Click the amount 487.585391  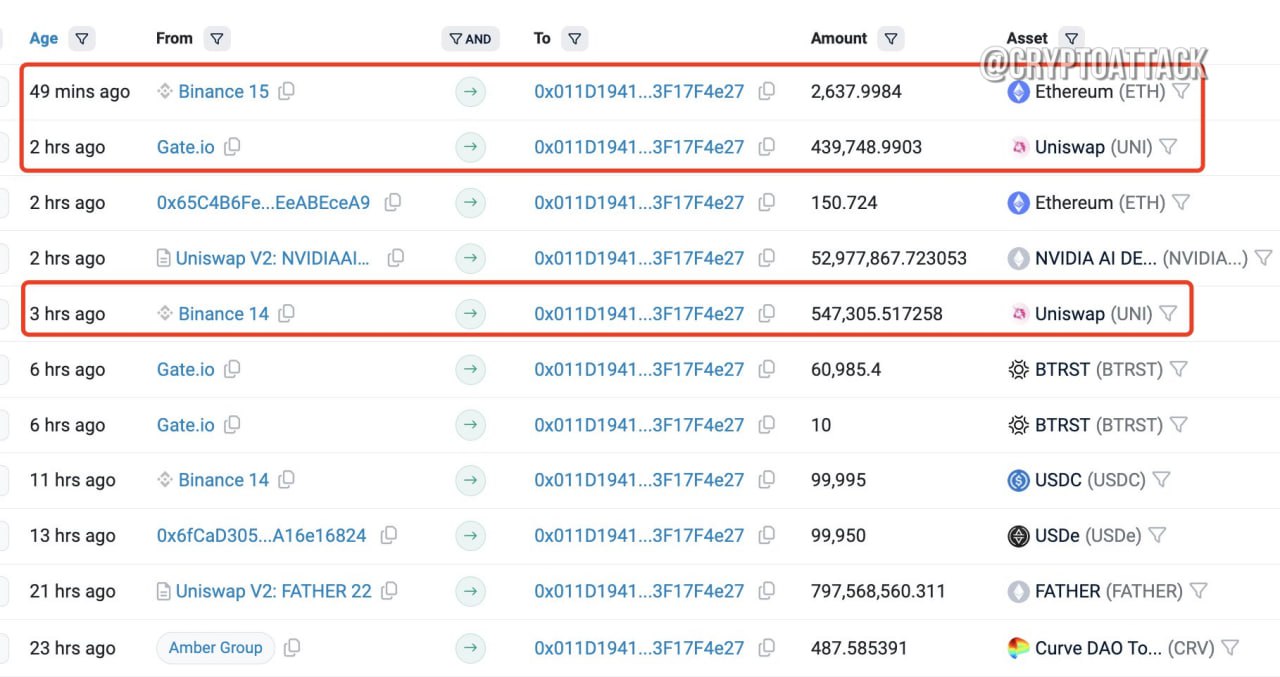(859, 648)
